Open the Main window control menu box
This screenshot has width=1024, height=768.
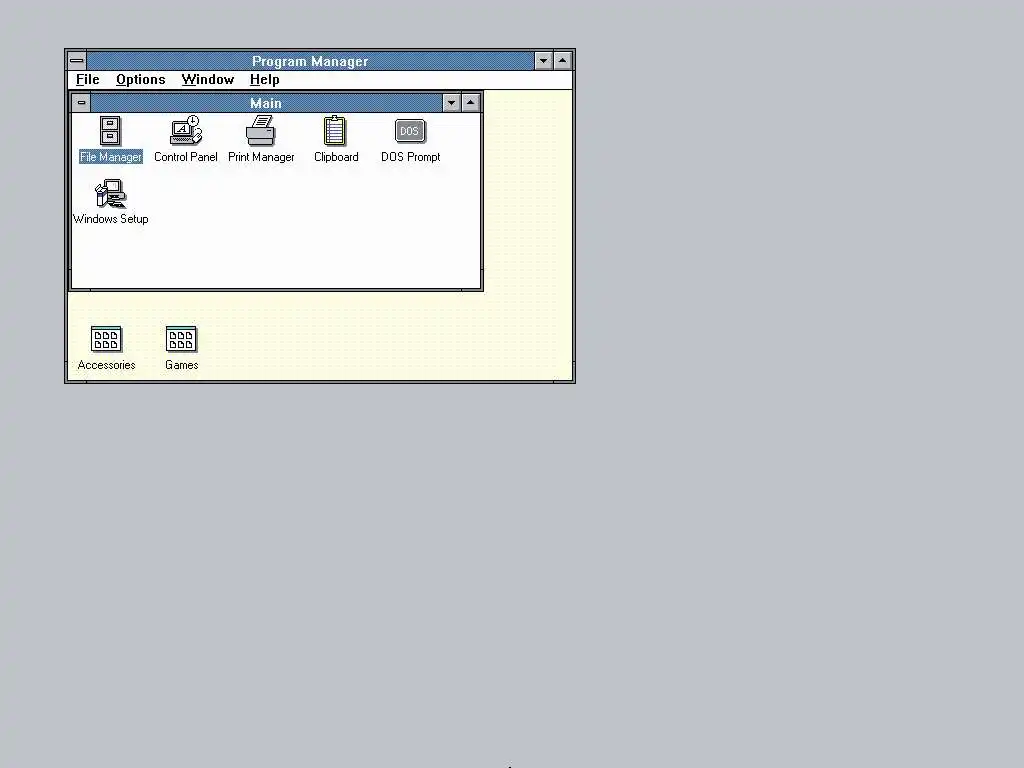click(81, 103)
